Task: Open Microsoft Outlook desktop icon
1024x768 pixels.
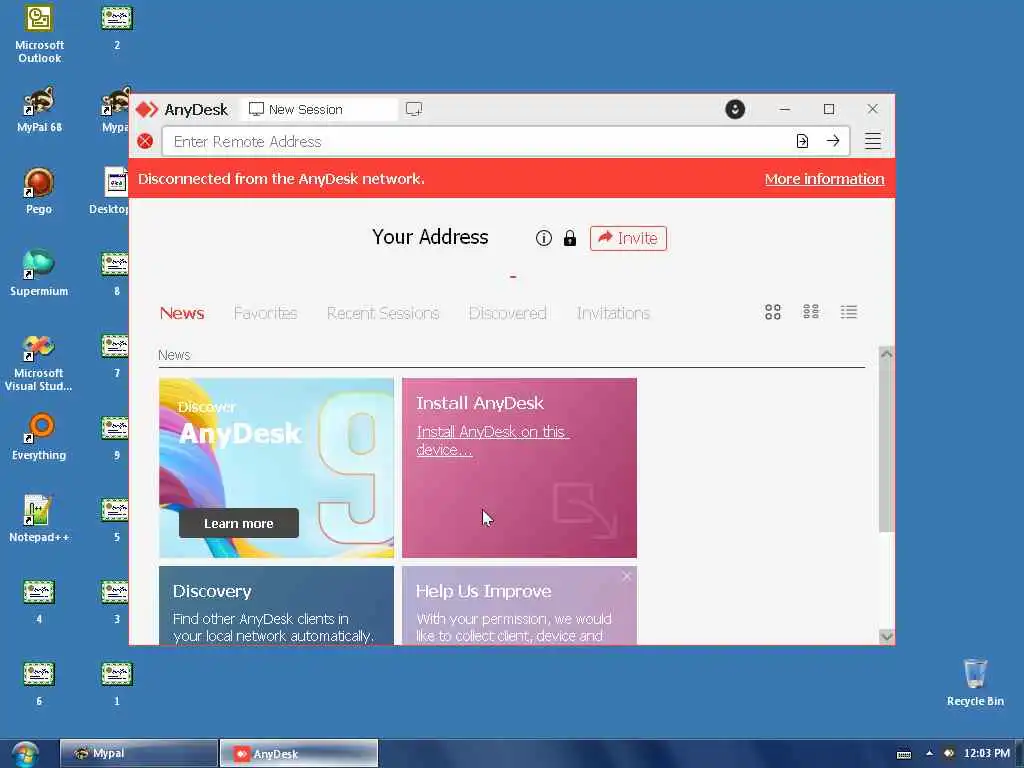Action: coord(39,34)
